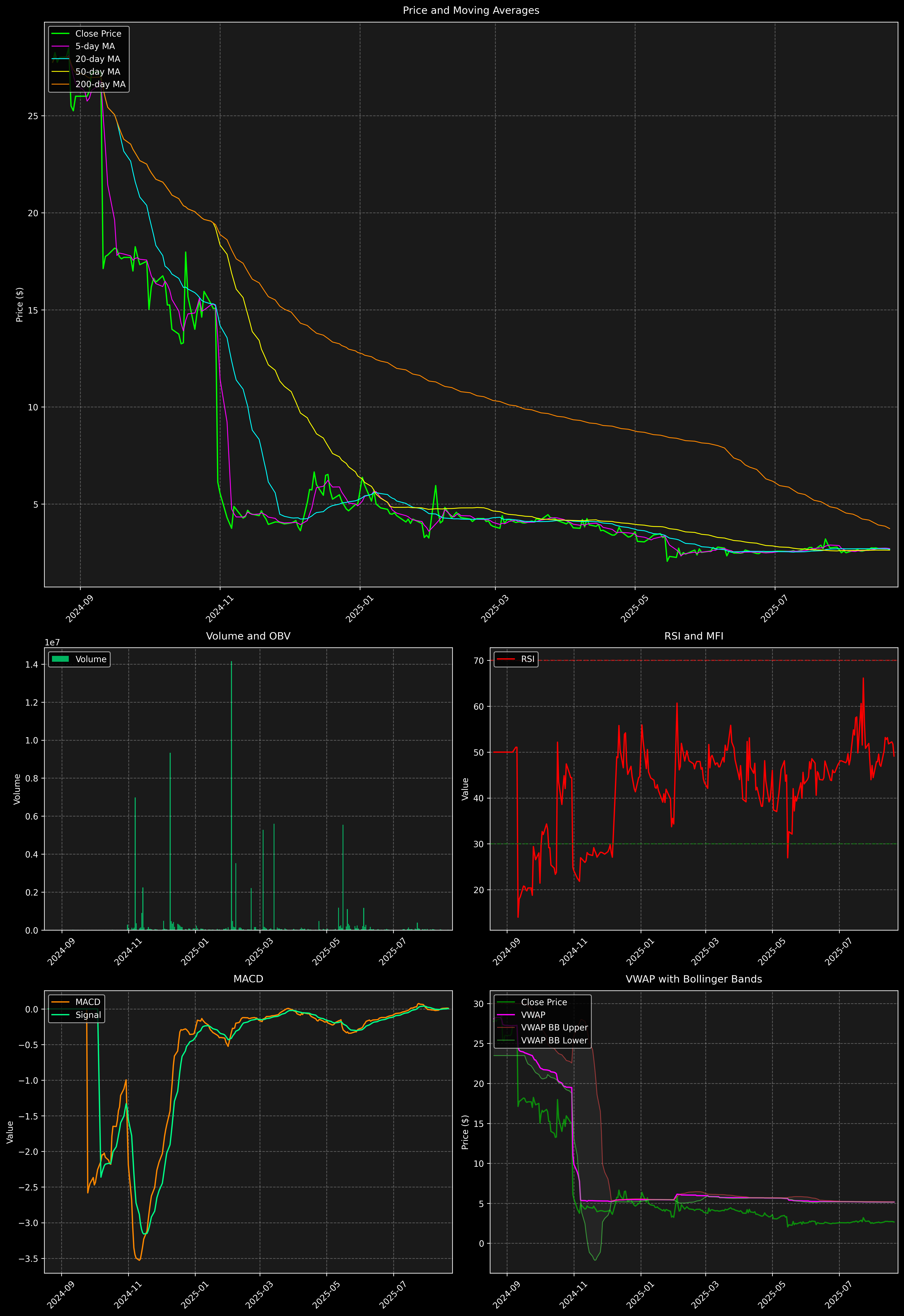The width and height of the screenshot is (904, 1316).
Task: Click the green Volume legend swatch
Action: pos(60,659)
